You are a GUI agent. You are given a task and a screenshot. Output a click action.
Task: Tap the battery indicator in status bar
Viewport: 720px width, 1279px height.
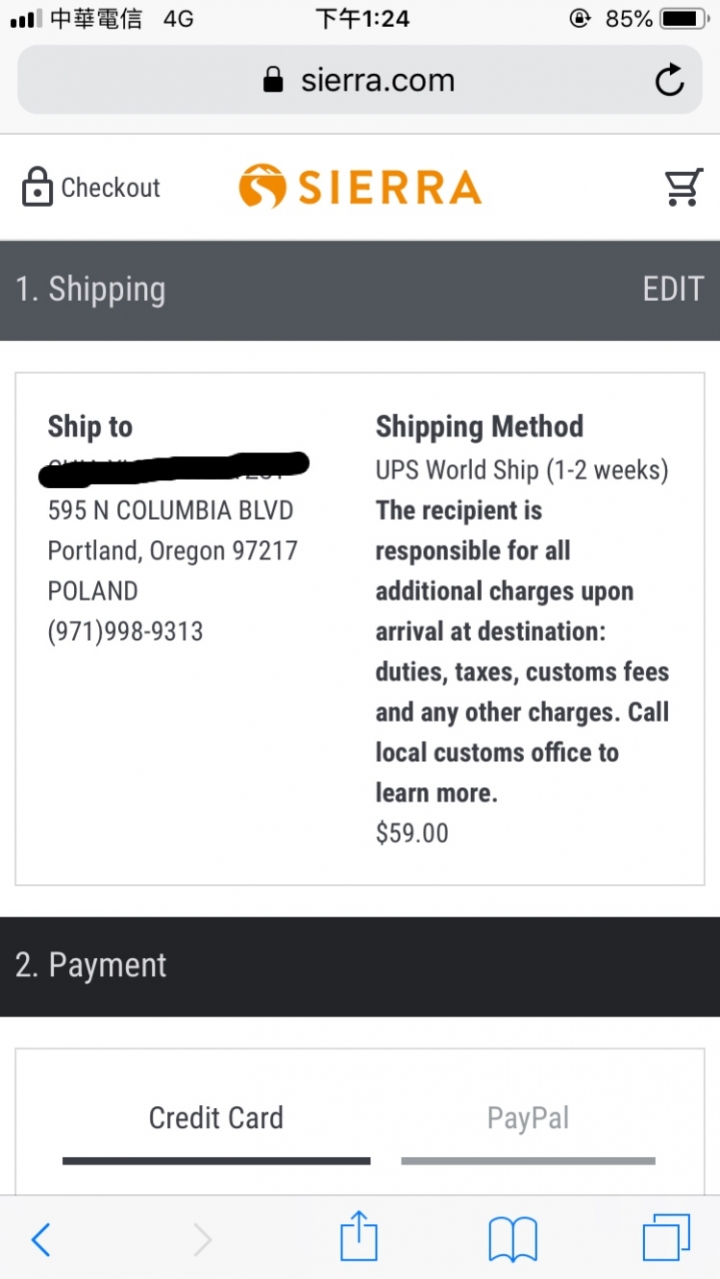[685, 19]
